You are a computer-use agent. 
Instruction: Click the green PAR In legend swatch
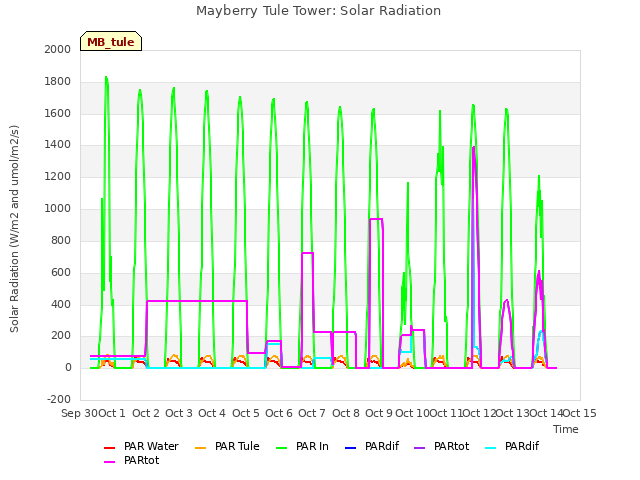[282, 448]
